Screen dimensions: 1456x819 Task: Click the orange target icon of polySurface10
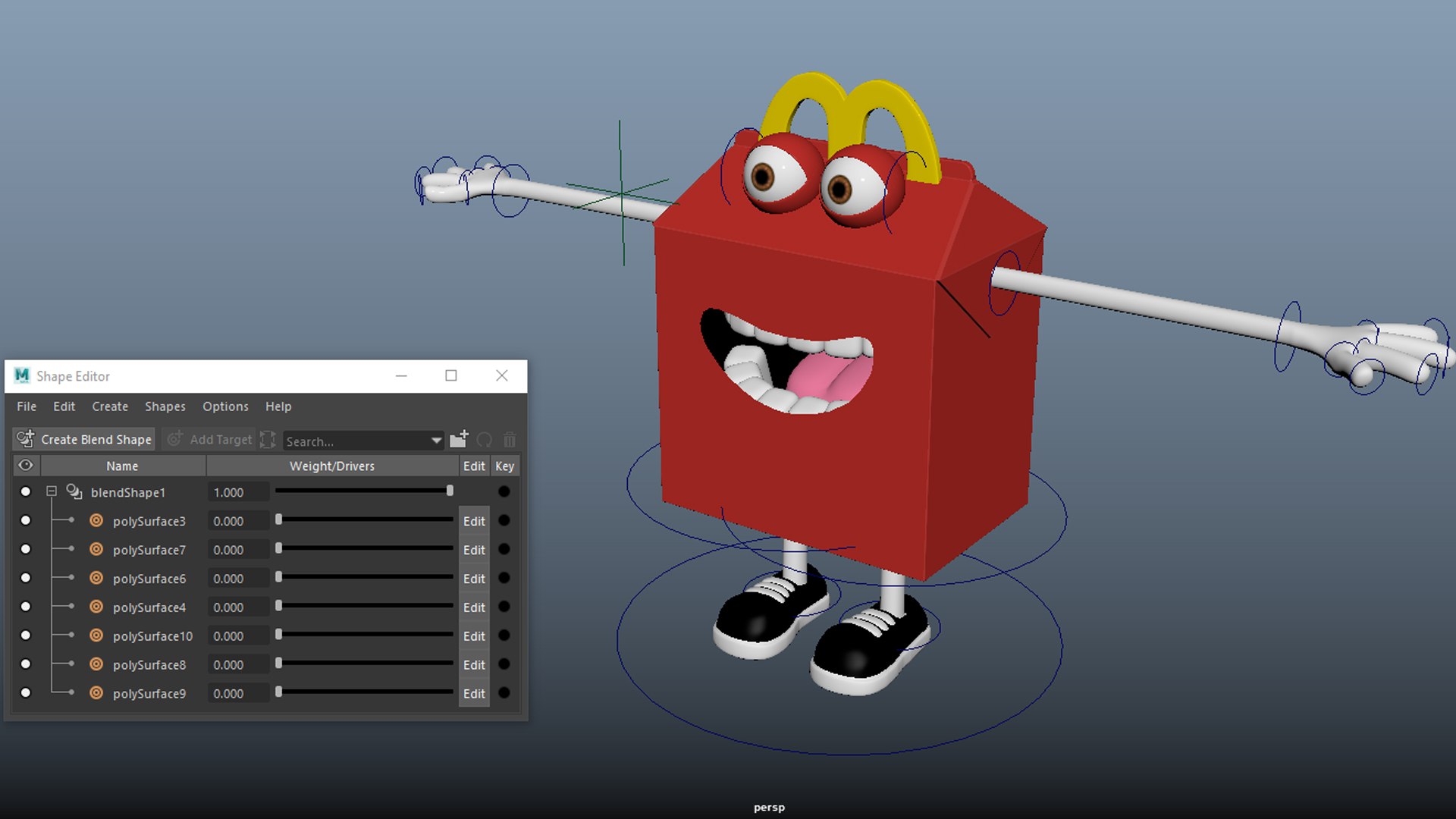(x=96, y=635)
